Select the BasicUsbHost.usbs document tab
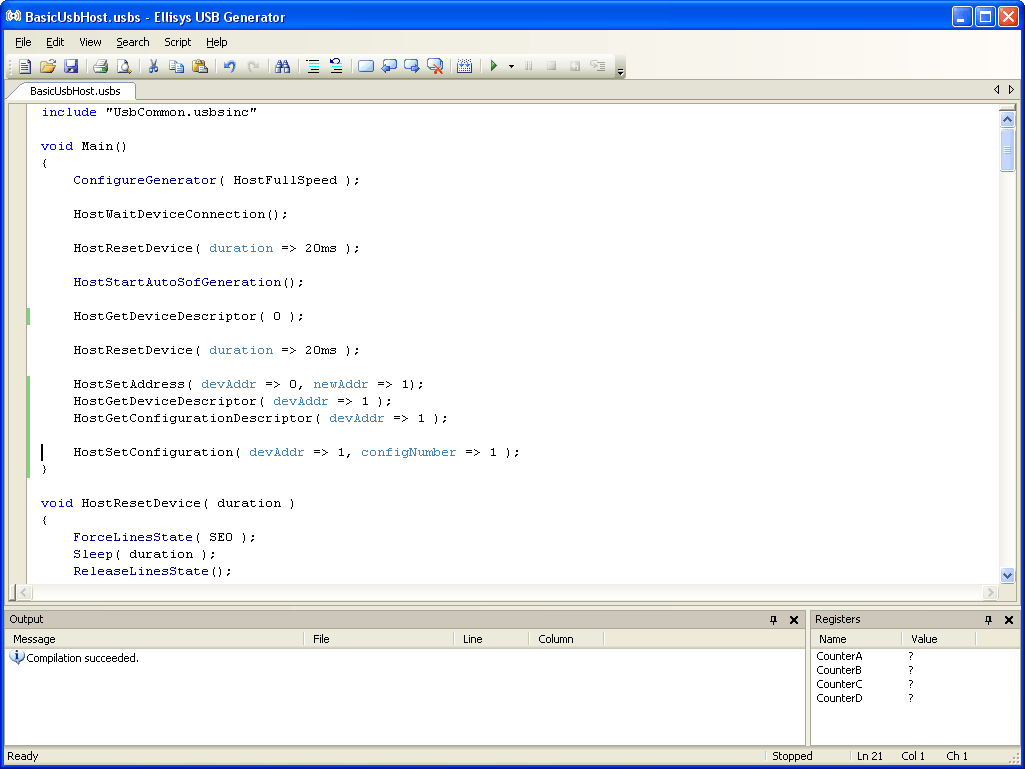Screen dimensions: 1025x769 pyautogui.click(x=74, y=91)
